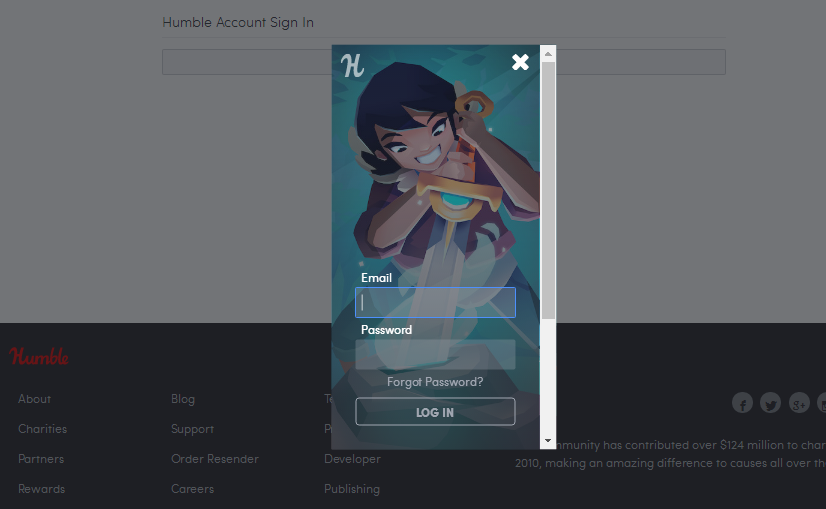This screenshot has width=826, height=509.
Task: Click the scrollbar down arrow in the dialog
Action: tap(548, 441)
